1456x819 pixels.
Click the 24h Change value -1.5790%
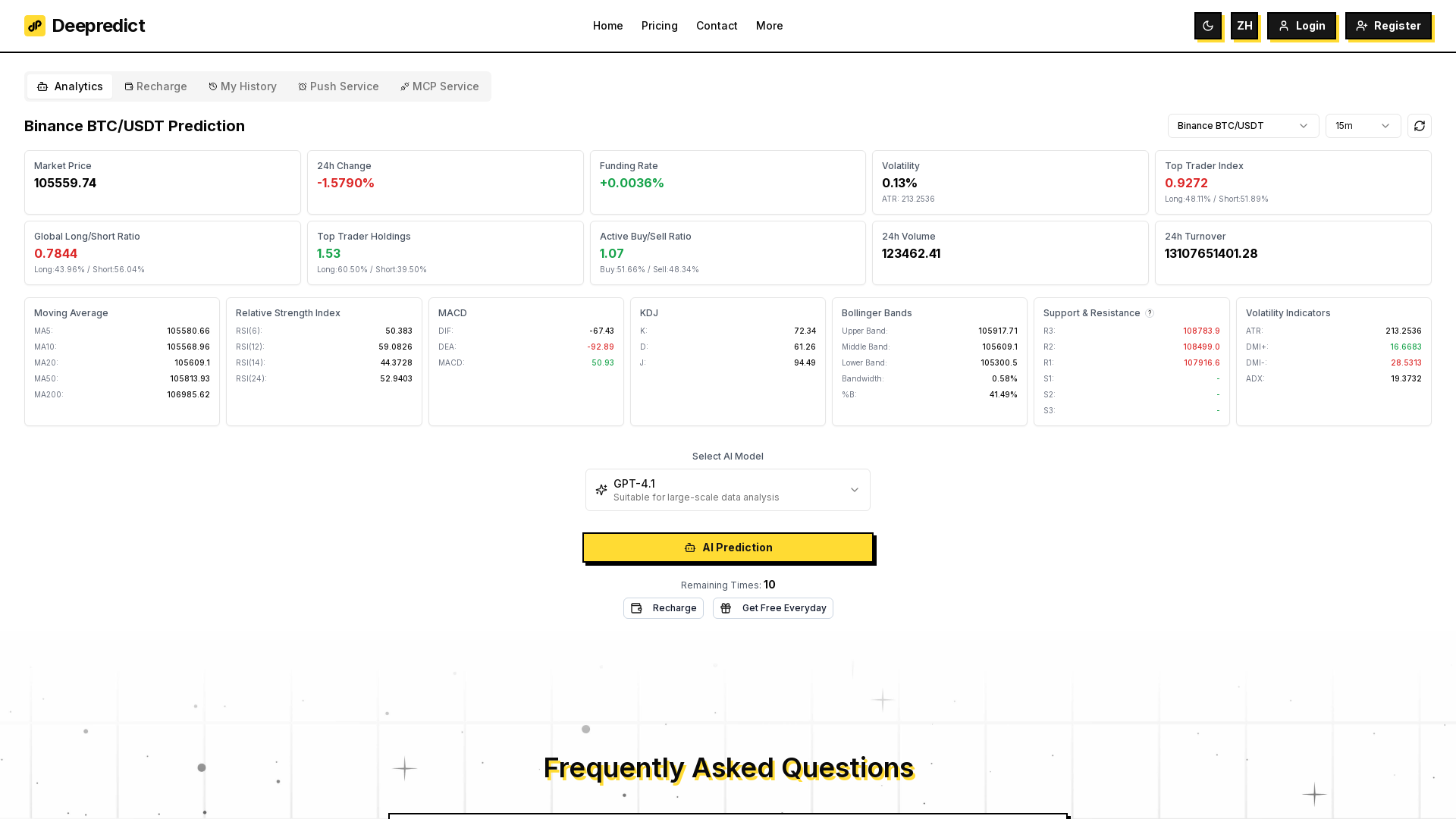[x=346, y=183]
